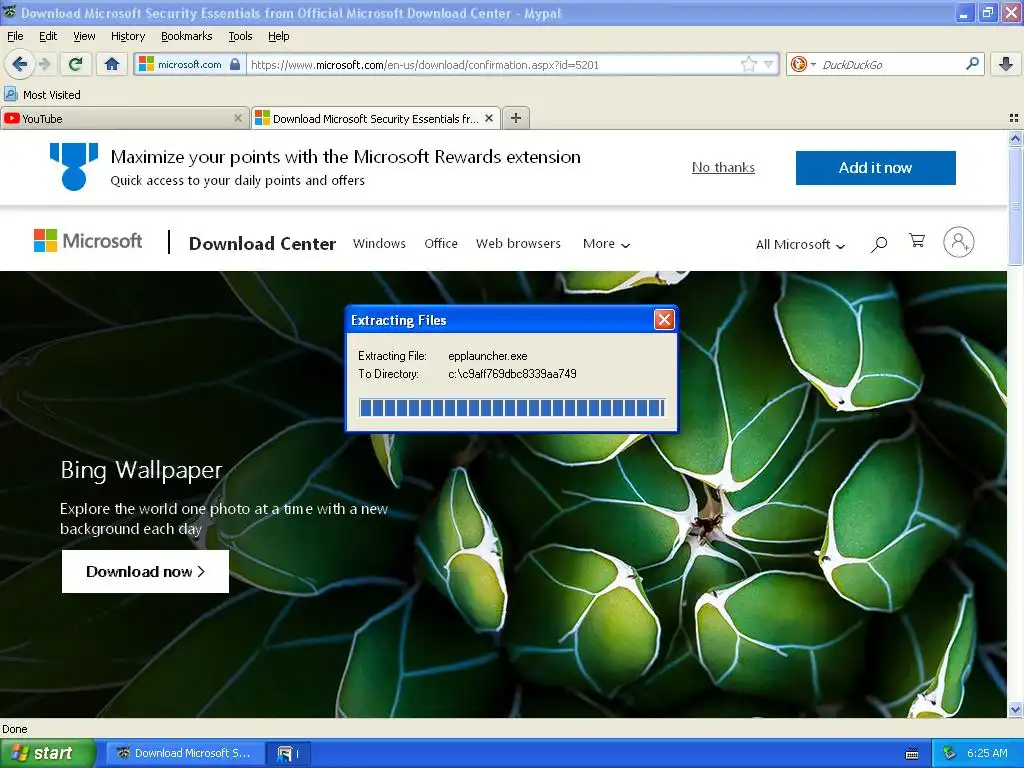Click the page scrollbar up arrow
The width and height of the screenshot is (1024, 768).
pyautogui.click(x=1015, y=138)
